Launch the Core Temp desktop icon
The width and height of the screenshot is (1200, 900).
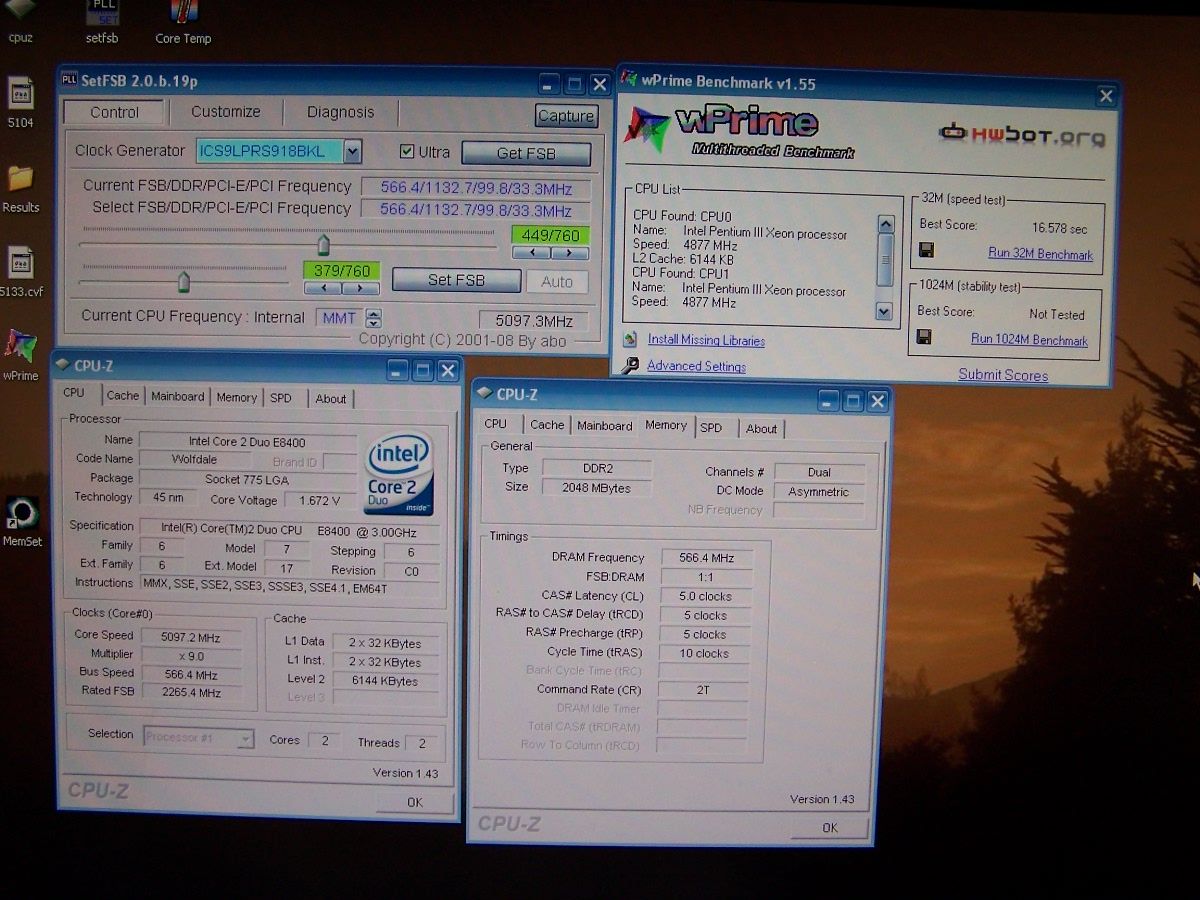pos(183,20)
